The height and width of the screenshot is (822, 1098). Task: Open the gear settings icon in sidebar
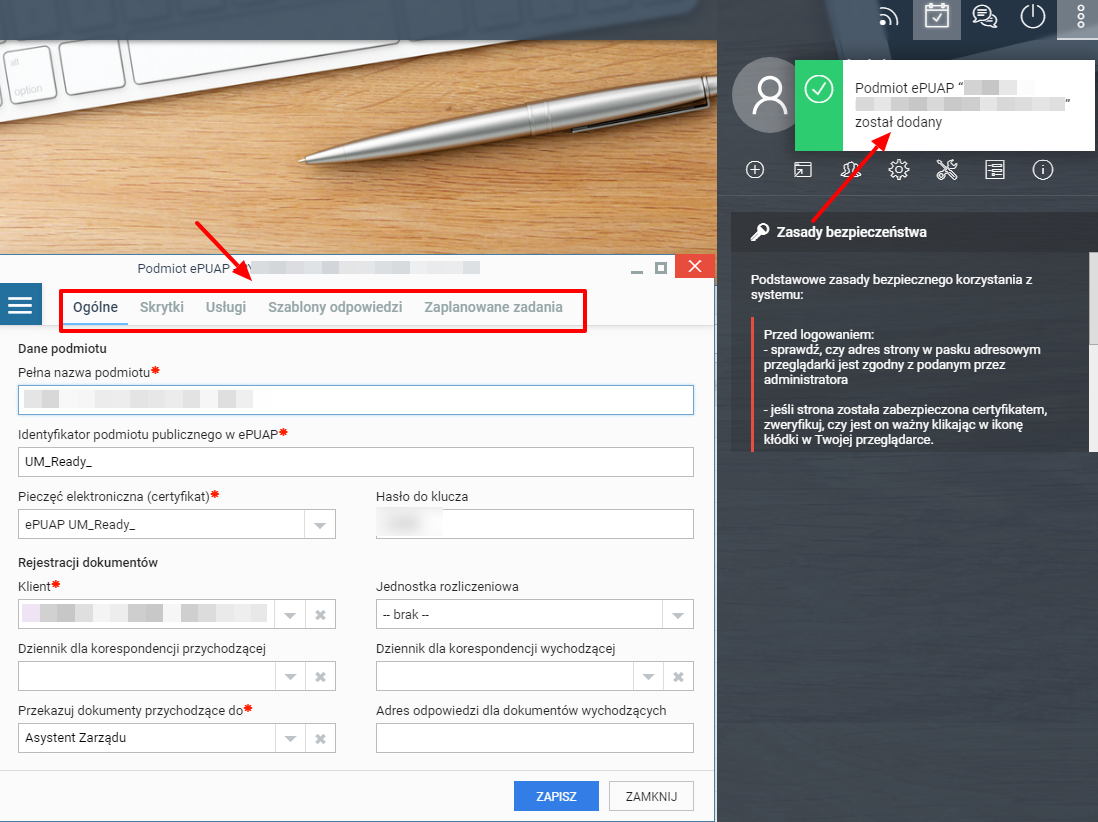(898, 169)
